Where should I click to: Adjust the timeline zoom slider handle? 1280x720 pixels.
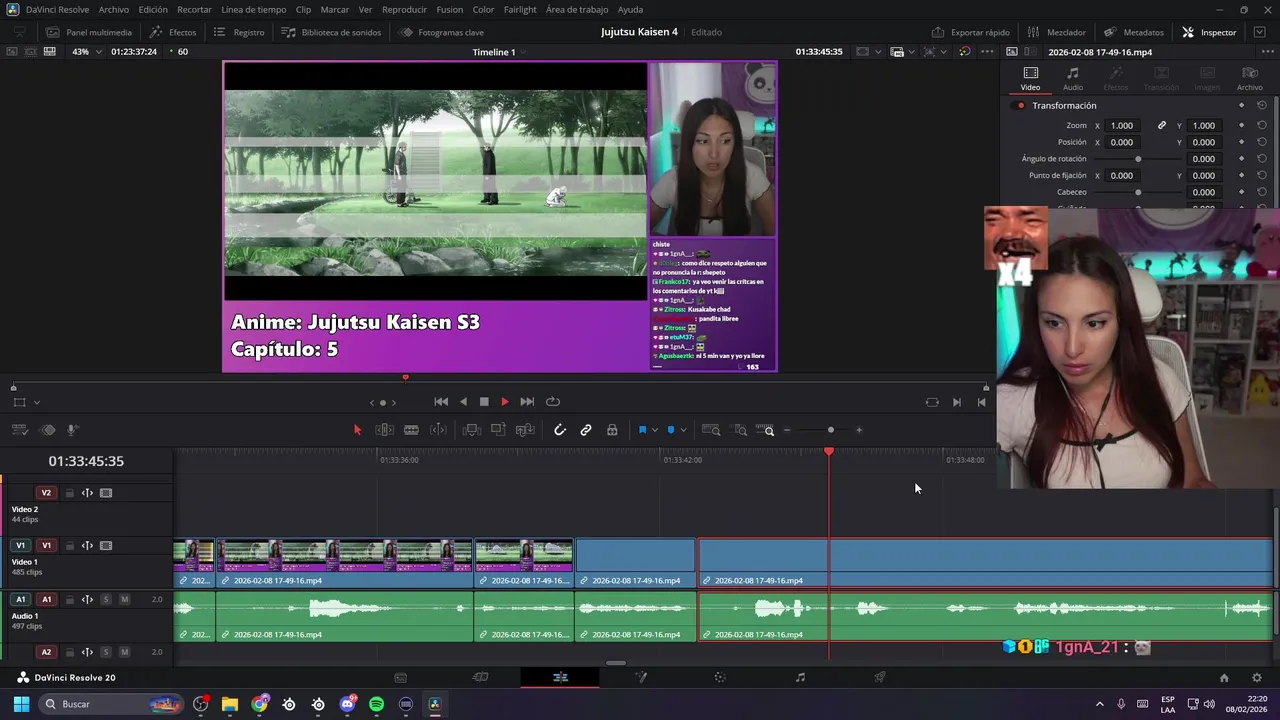click(830, 430)
